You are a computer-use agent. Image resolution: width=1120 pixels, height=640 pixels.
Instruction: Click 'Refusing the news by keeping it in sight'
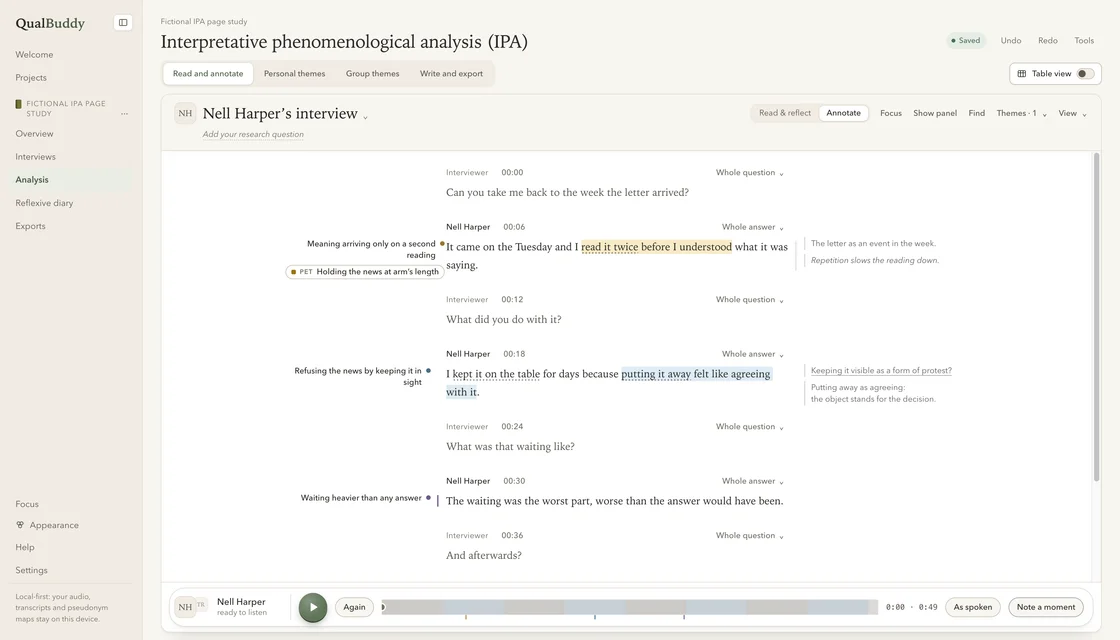pyautogui.click(x=358, y=376)
